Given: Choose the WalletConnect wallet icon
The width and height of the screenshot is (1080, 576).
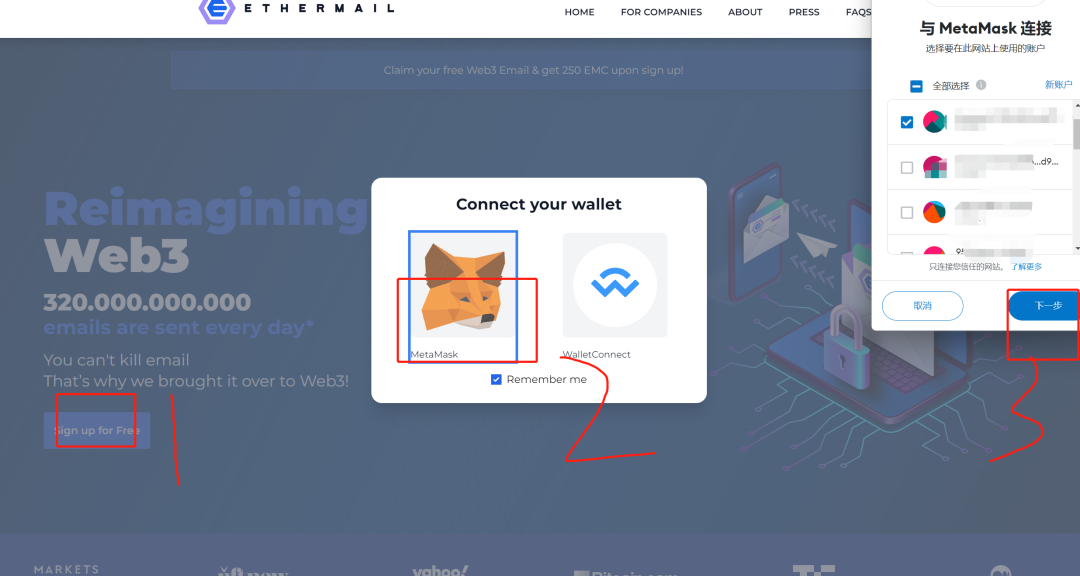Looking at the screenshot, I should (x=614, y=285).
